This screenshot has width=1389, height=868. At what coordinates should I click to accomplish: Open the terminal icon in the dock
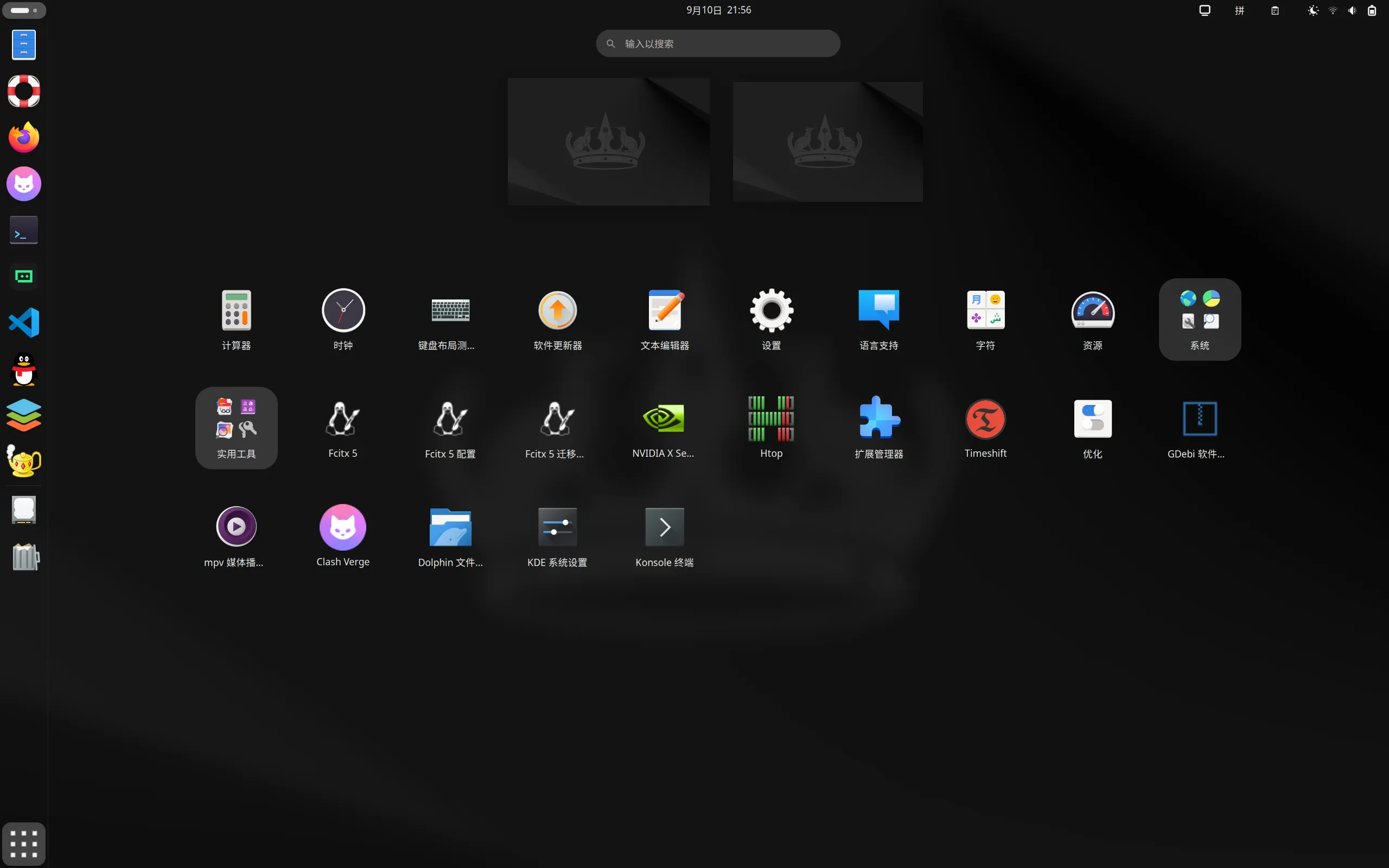click(x=23, y=229)
